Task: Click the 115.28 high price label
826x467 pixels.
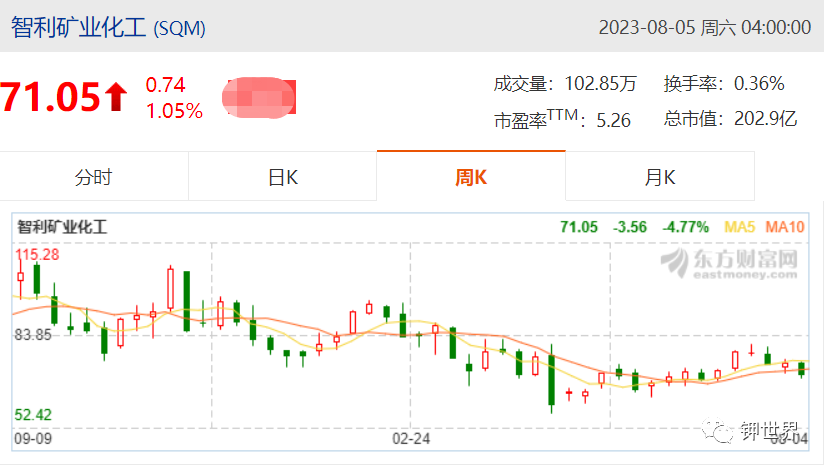Action: (37, 254)
